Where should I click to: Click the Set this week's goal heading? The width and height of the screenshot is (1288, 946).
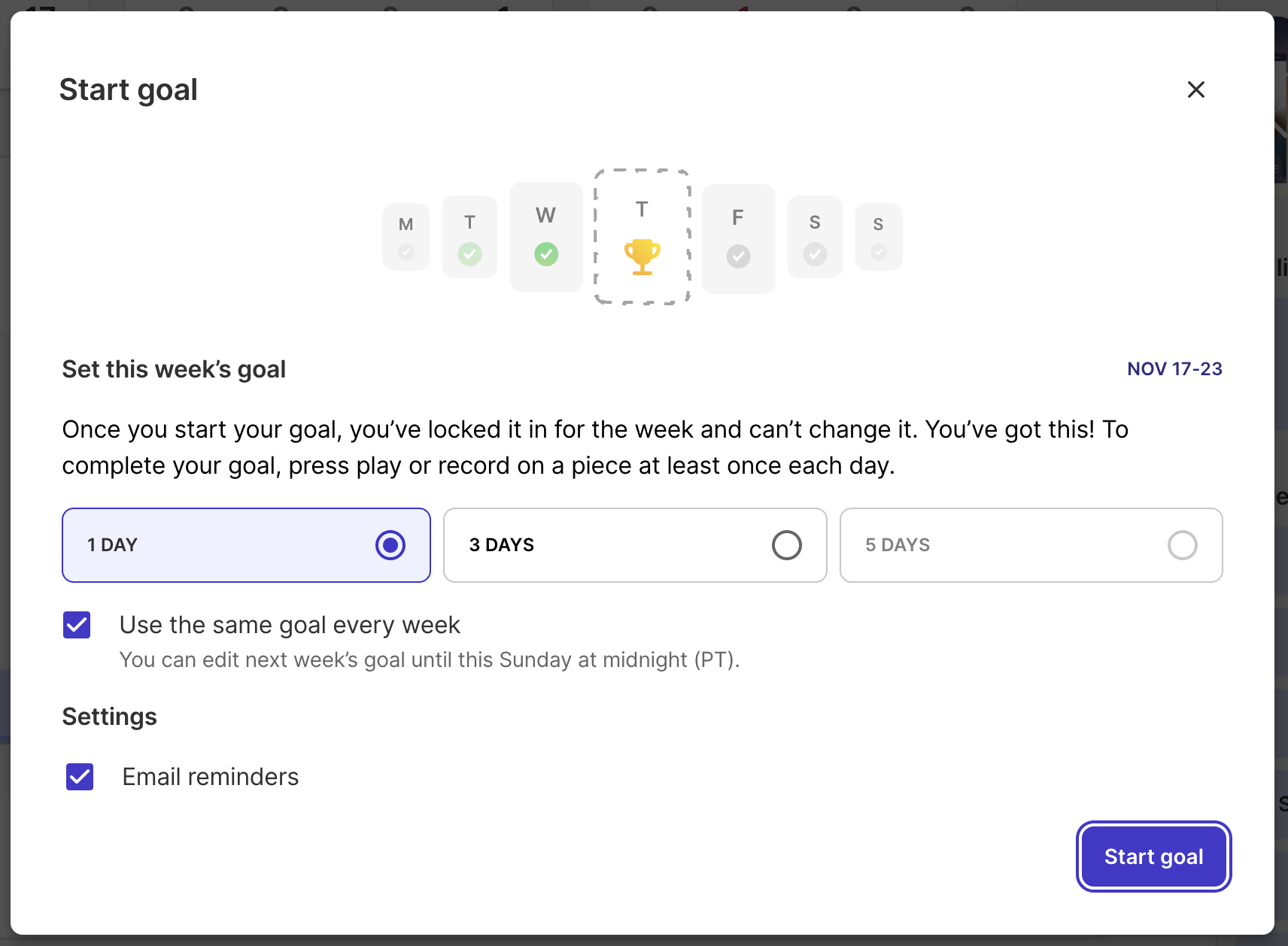(x=174, y=369)
